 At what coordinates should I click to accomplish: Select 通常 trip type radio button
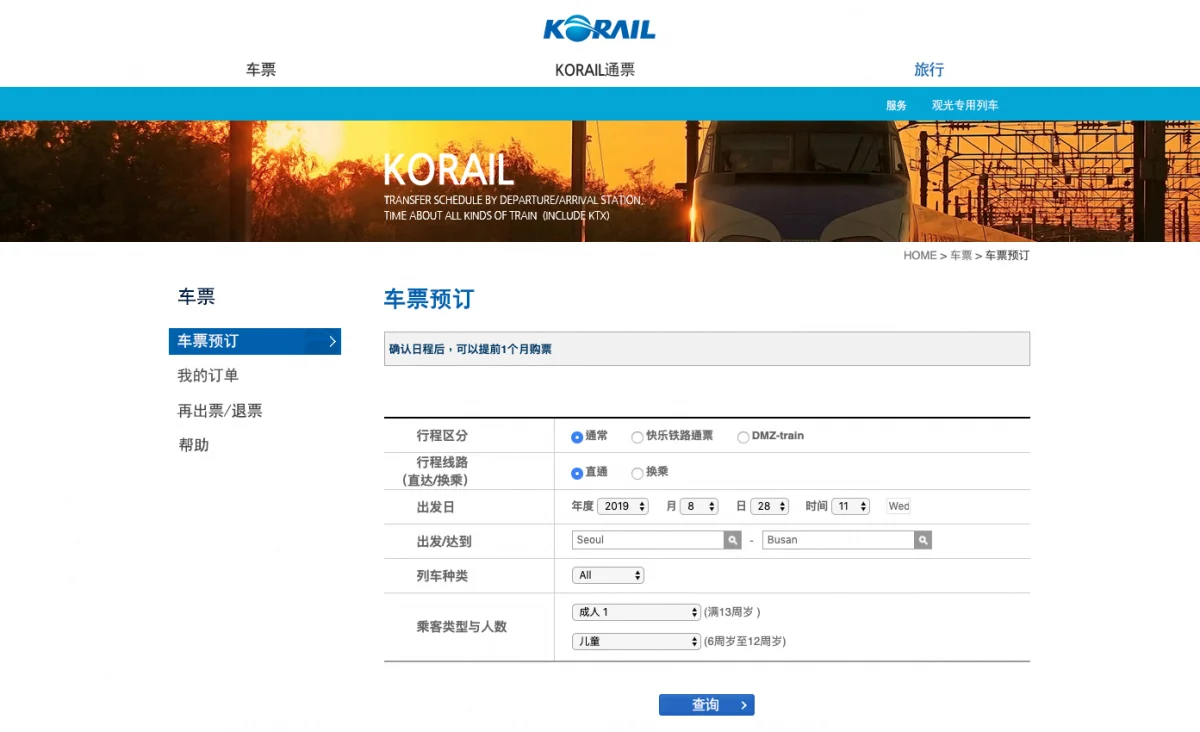577,437
